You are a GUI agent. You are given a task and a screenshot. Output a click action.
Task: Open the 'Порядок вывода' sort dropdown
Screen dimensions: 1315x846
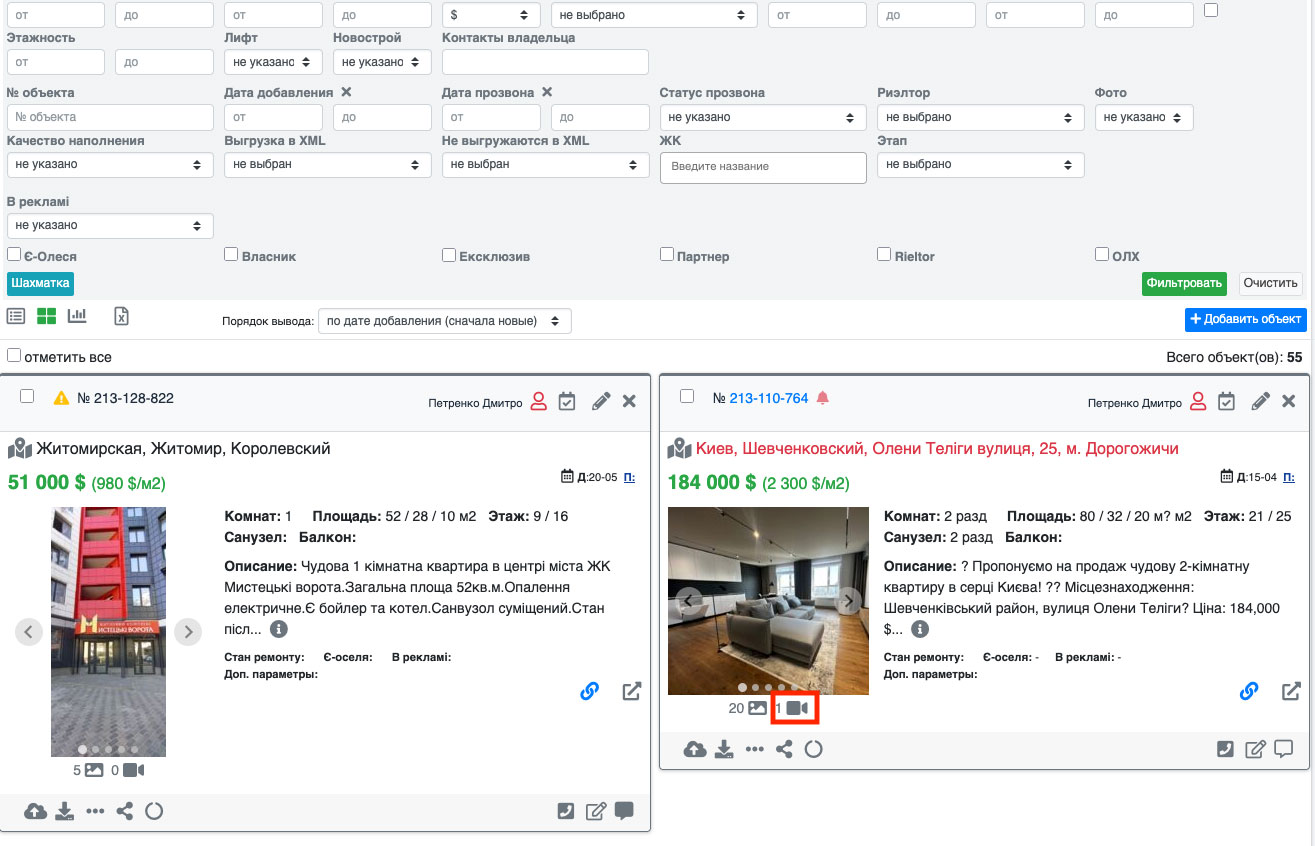(444, 321)
